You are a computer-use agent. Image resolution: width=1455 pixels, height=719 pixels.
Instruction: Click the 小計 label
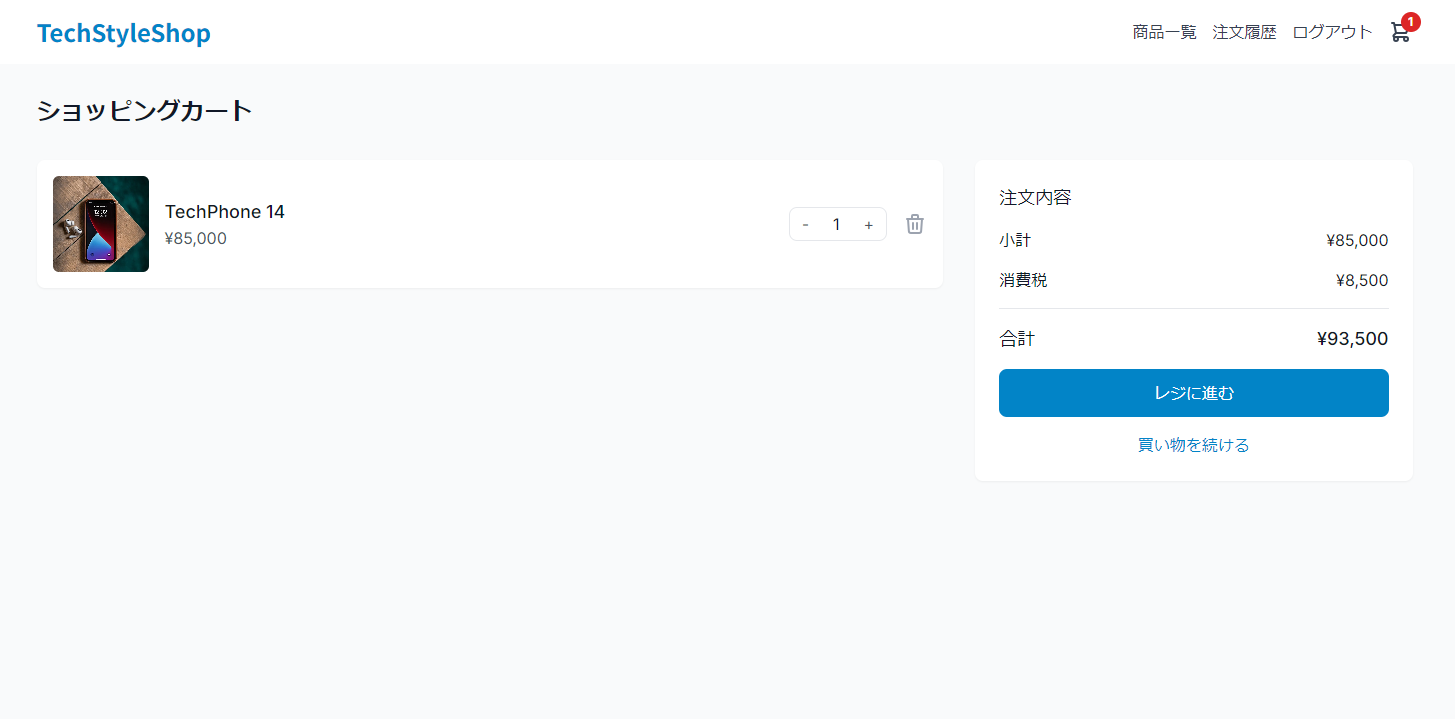coord(1015,240)
